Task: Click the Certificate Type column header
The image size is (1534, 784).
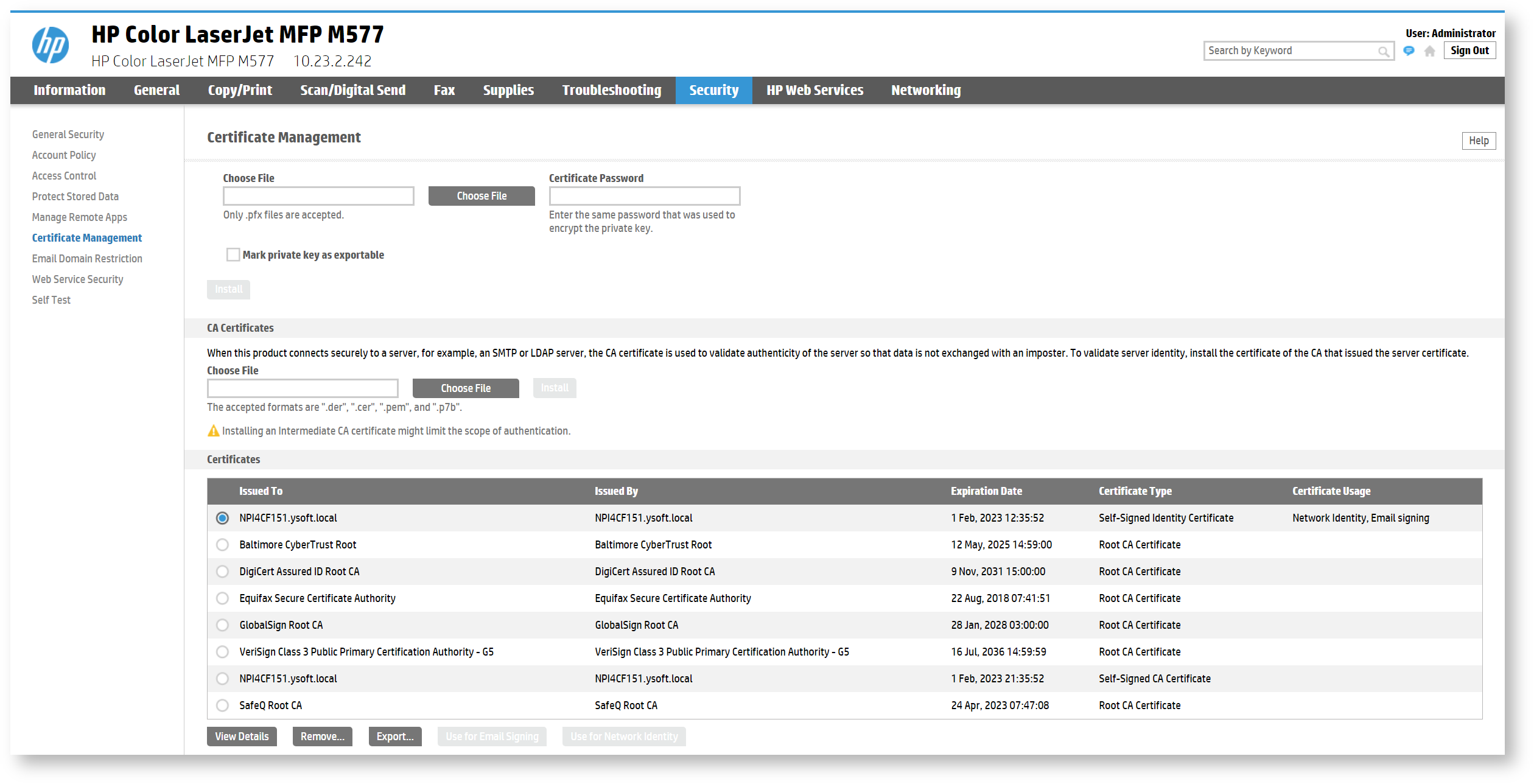Action: 1135,491
